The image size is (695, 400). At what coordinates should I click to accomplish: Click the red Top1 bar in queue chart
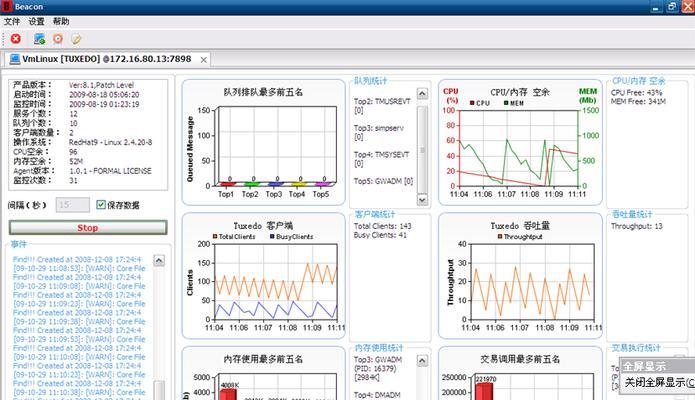227,184
